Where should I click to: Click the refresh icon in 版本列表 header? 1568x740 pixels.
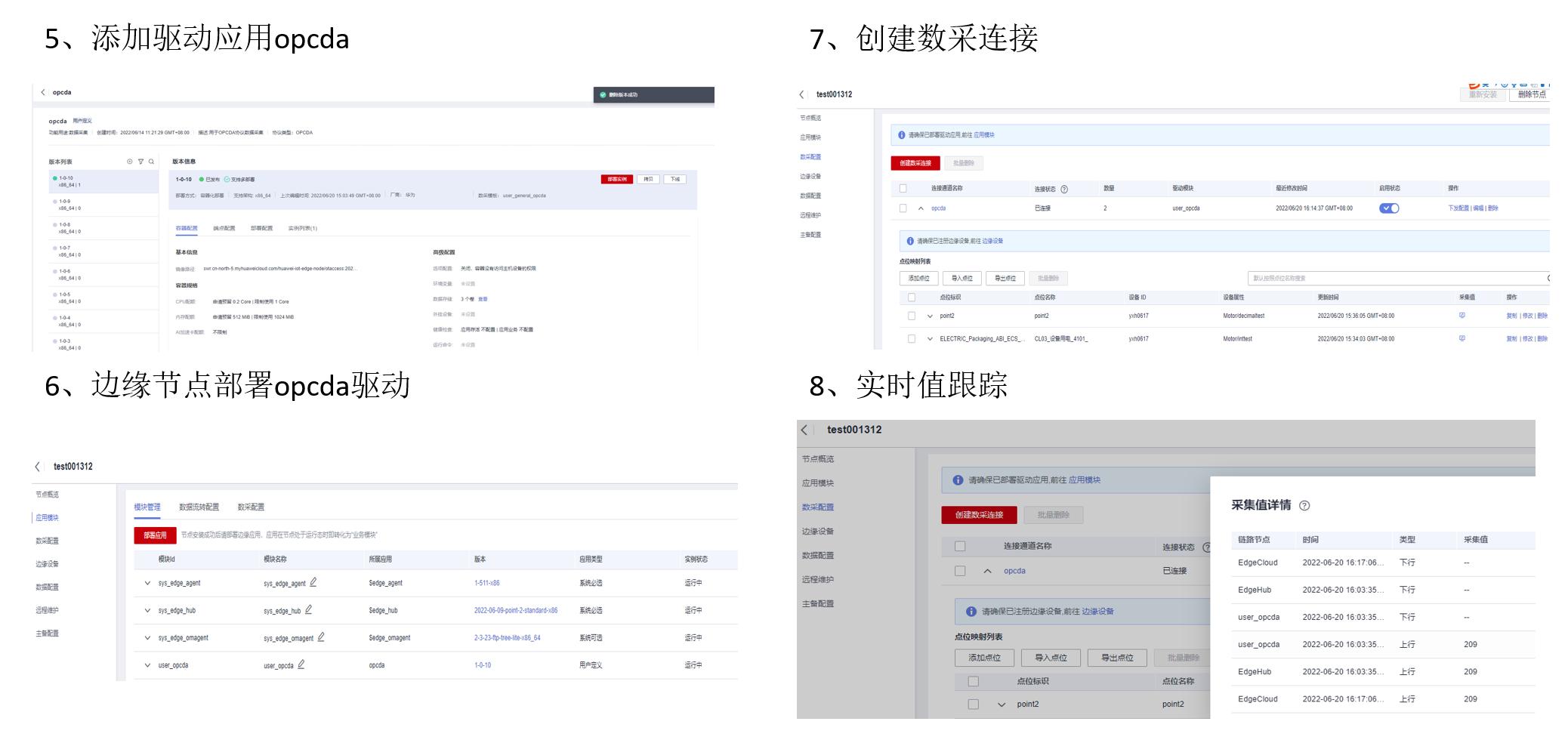128,161
